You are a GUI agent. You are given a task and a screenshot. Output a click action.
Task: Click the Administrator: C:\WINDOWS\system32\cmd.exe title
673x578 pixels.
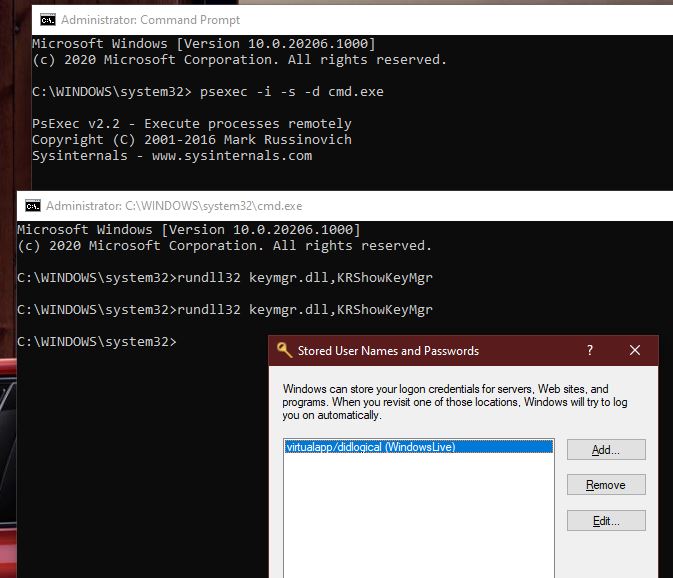(174, 206)
